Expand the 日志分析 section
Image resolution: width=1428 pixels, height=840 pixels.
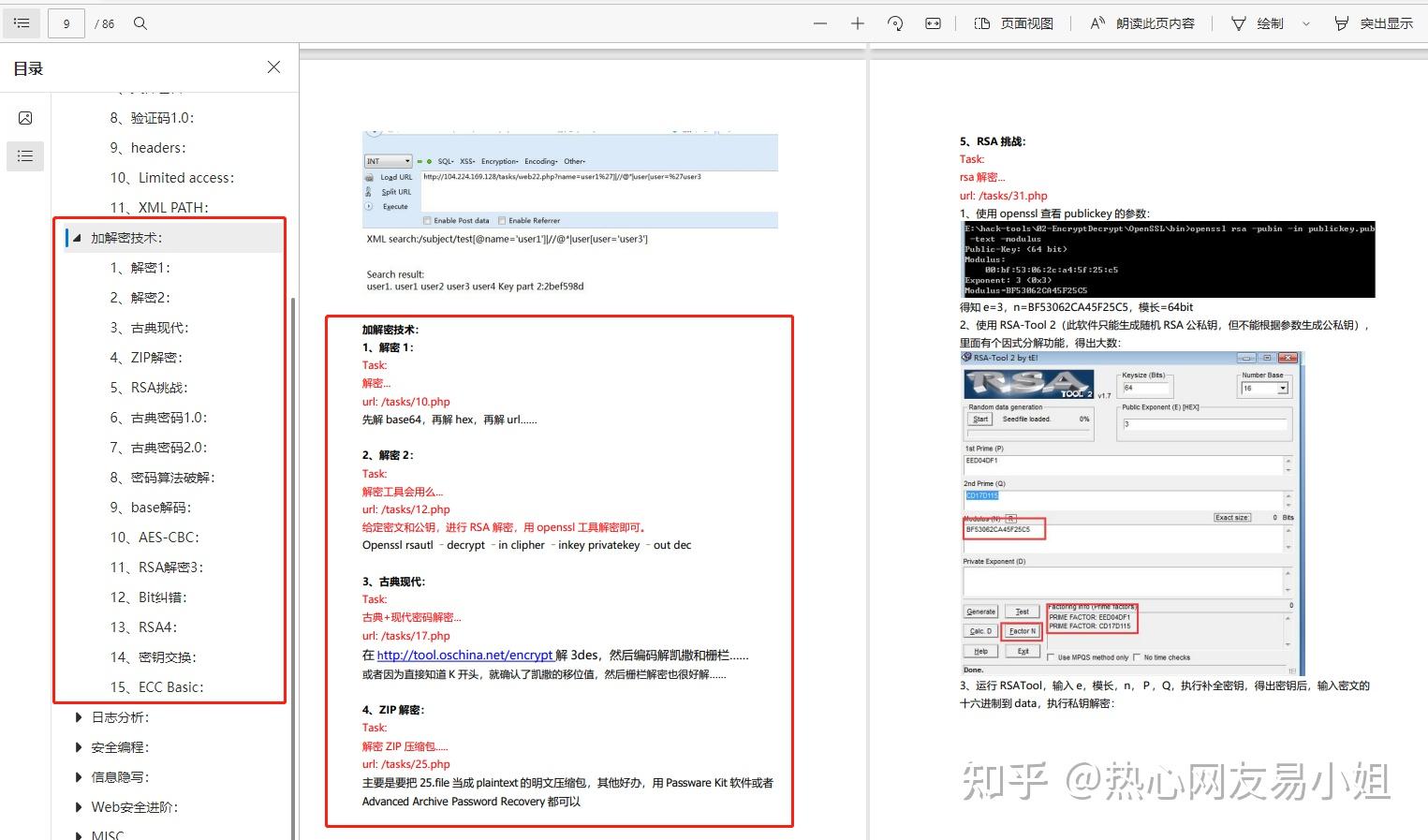[79, 716]
